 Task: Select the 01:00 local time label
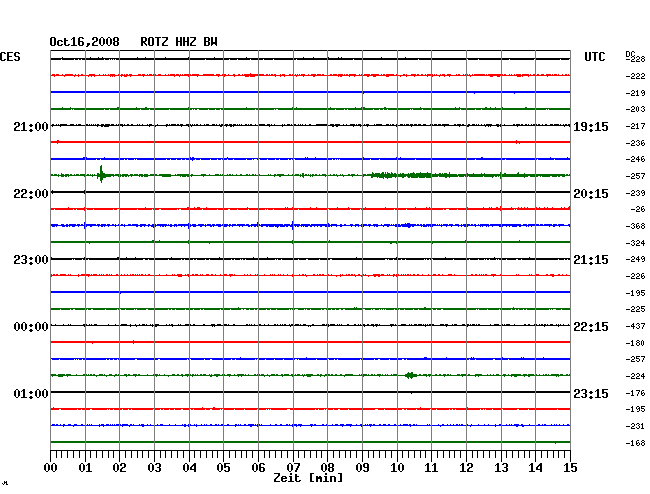click(x=31, y=393)
